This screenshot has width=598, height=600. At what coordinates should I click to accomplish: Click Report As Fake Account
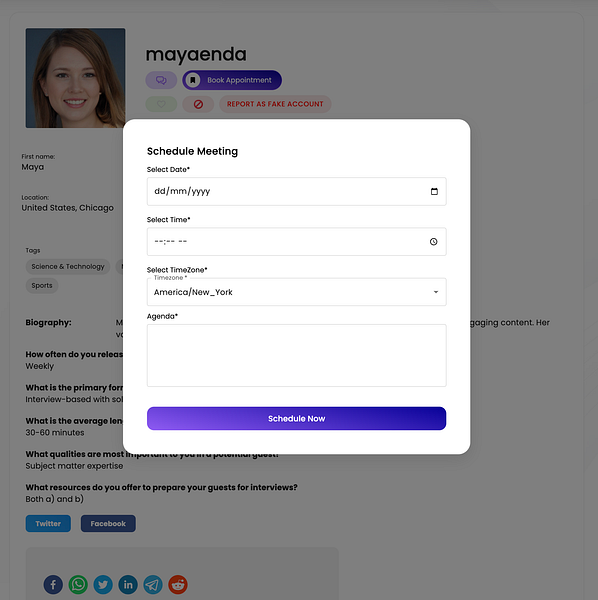(275, 104)
